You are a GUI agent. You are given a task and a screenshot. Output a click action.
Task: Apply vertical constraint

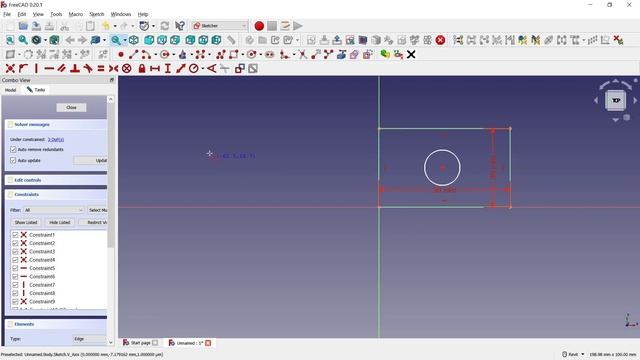(x=36, y=69)
